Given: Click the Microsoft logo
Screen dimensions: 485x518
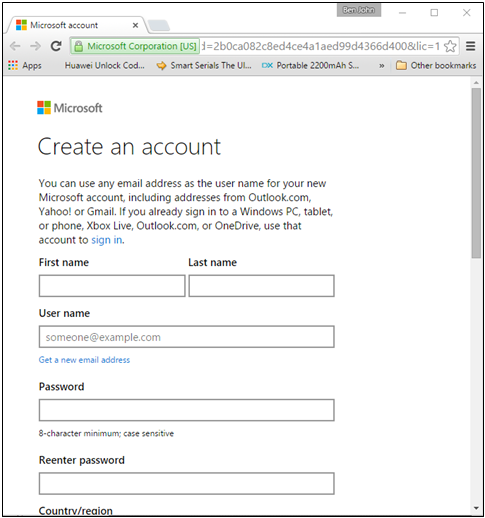Looking at the screenshot, I should [70, 108].
